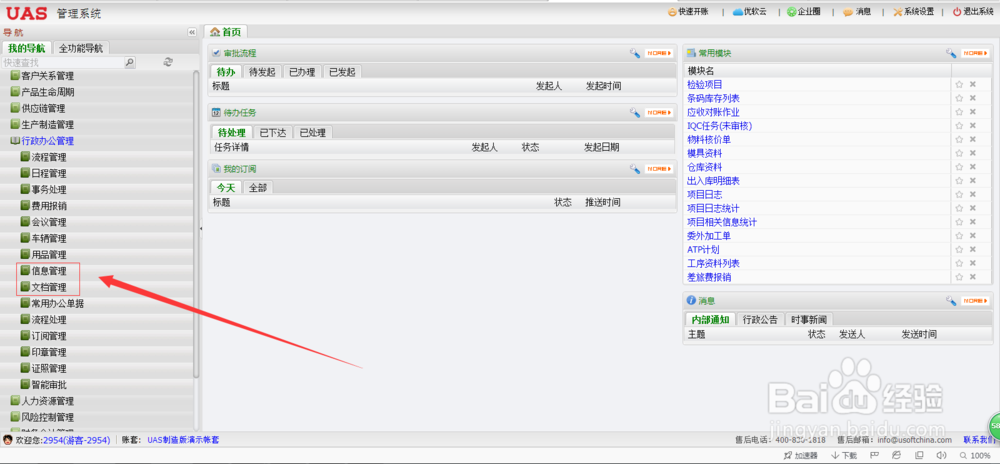
Task: Click the browser 下载 button in status bar
Action: click(844, 455)
